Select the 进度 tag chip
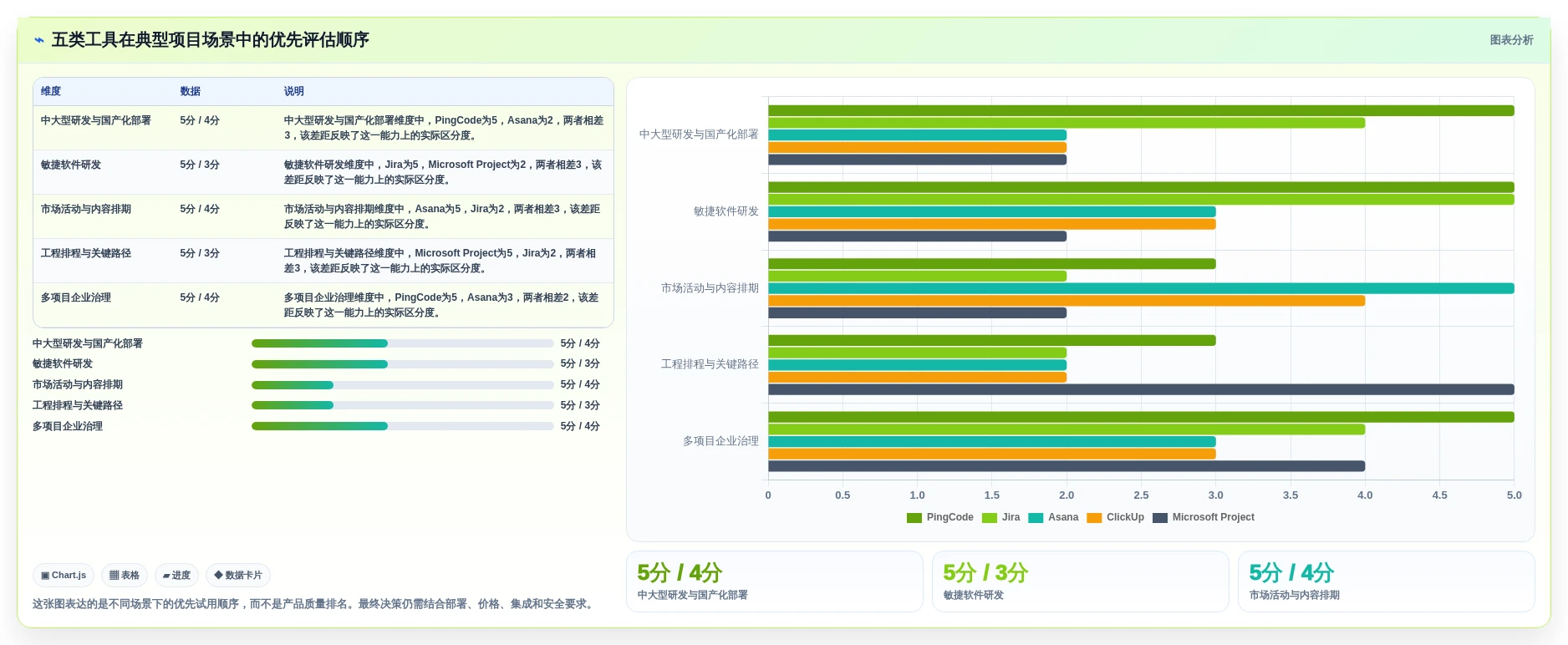This screenshot has height=645, width=1568. (x=176, y=576)
